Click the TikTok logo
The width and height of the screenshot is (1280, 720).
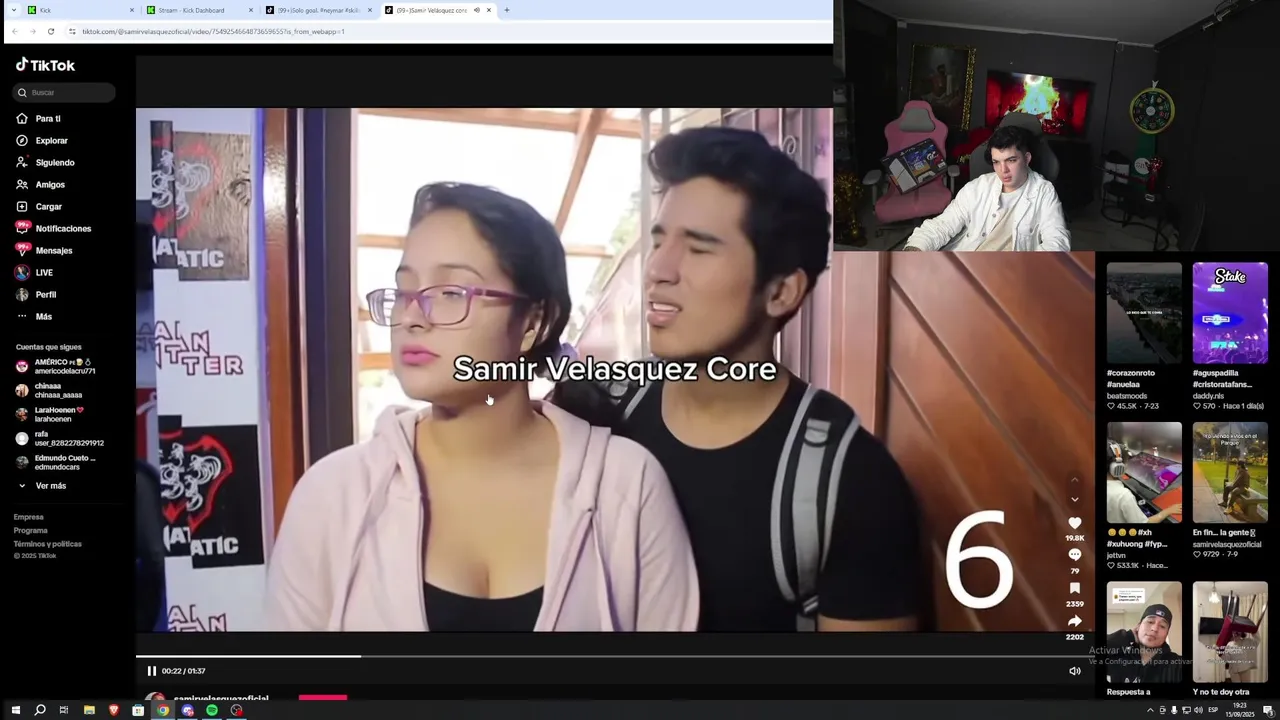pyautogui.click(x=45, y=65)
